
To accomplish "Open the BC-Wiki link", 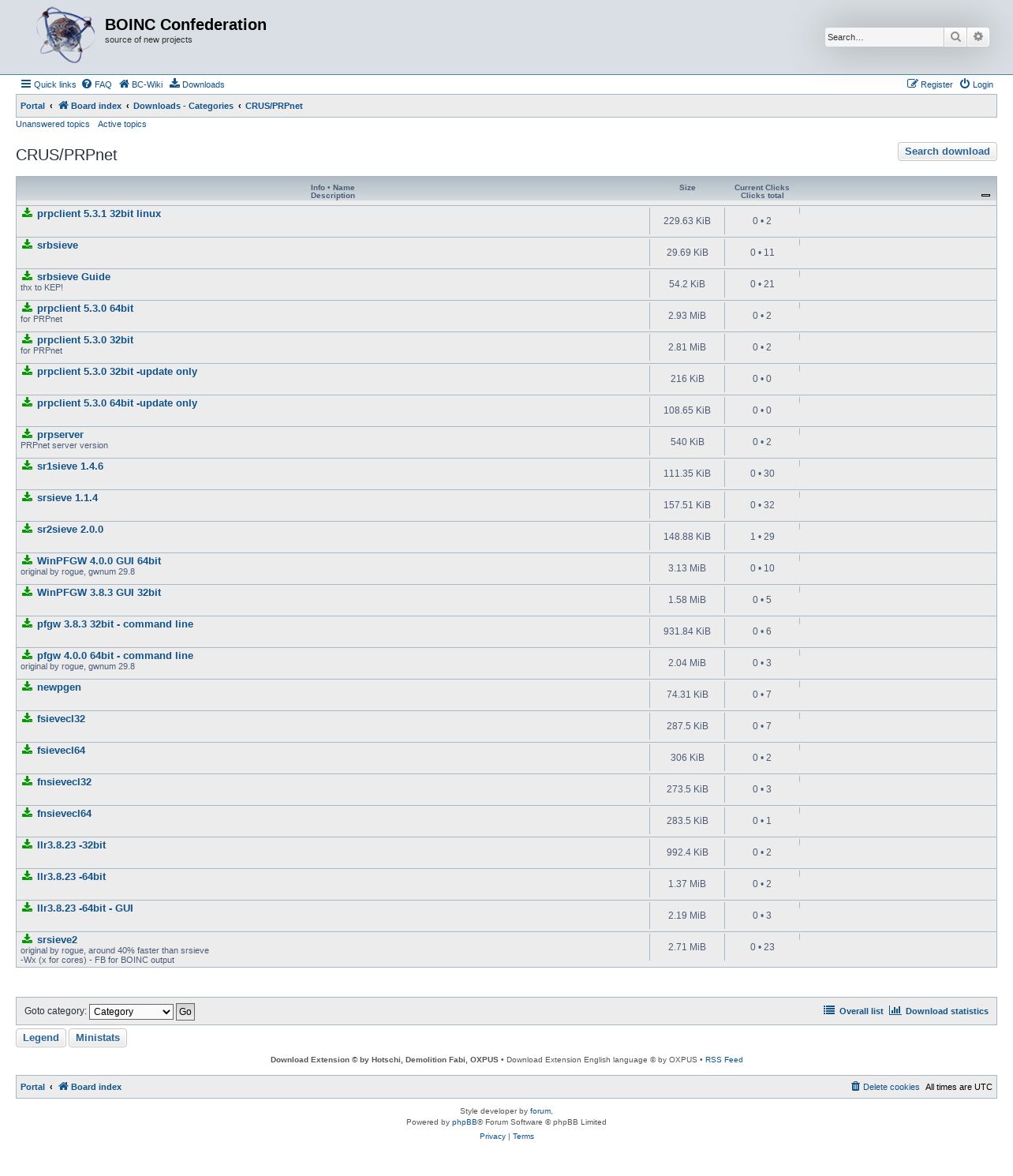I will (141, 84).
